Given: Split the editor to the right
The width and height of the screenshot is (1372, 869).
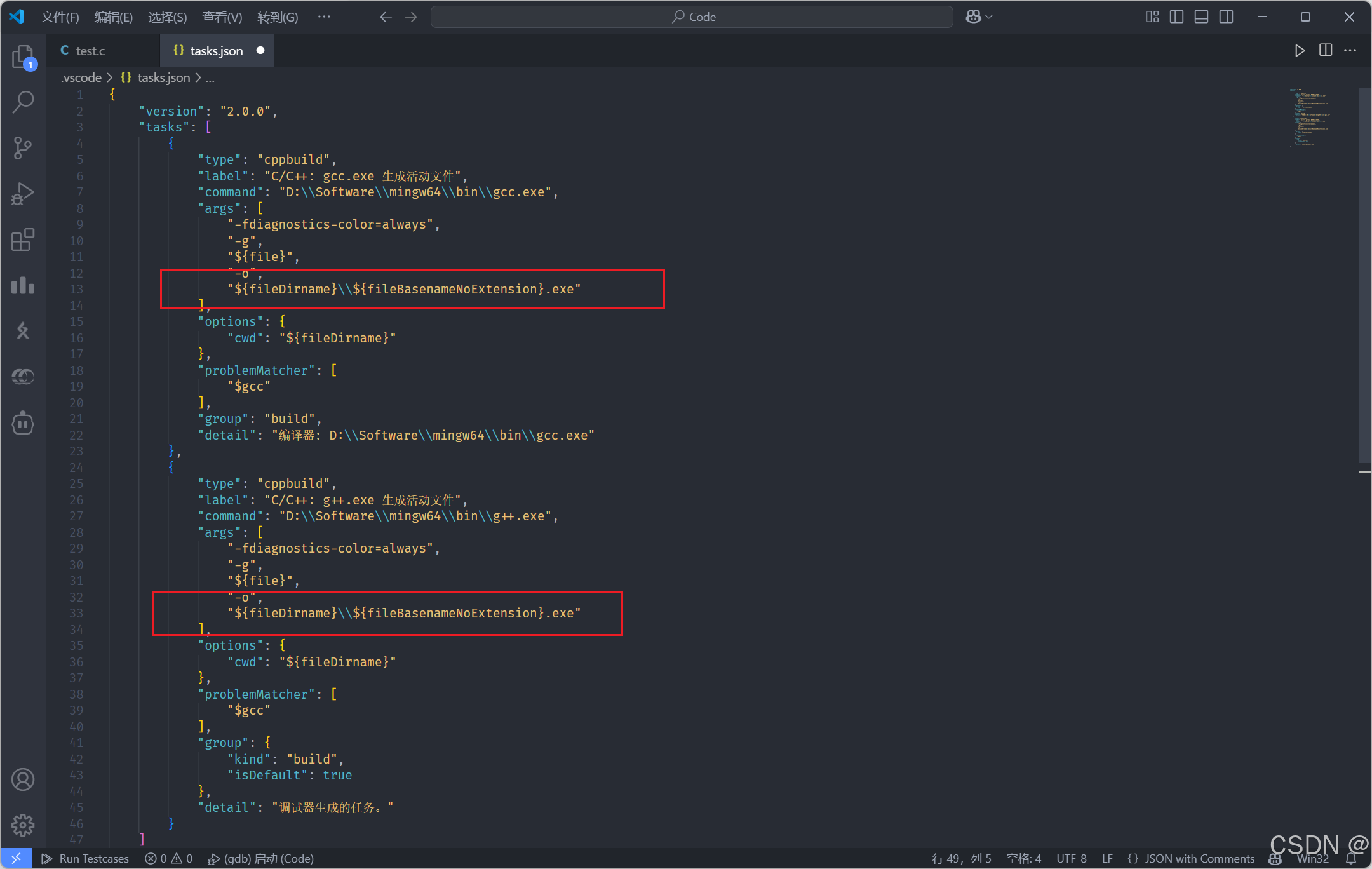Looking at the screenshot, I should [1326, 51].
